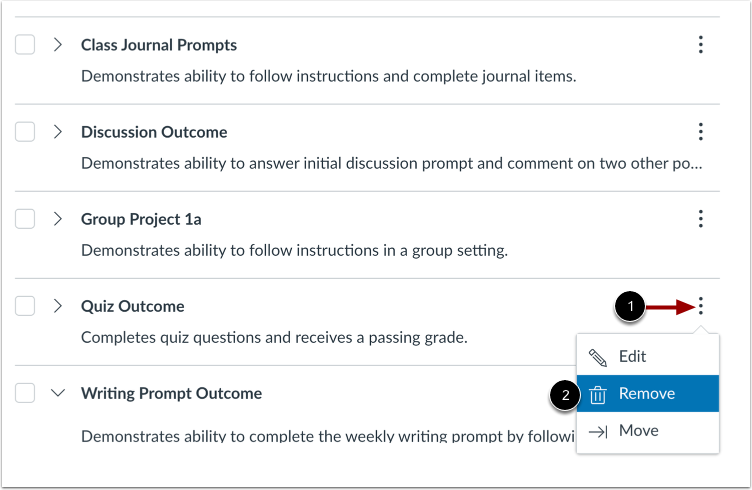Select the Quiz Outcome checkbox
Image resolution: width=752 pixels, height=490 pixels.
pyautogui.click(x=26, y=306)
